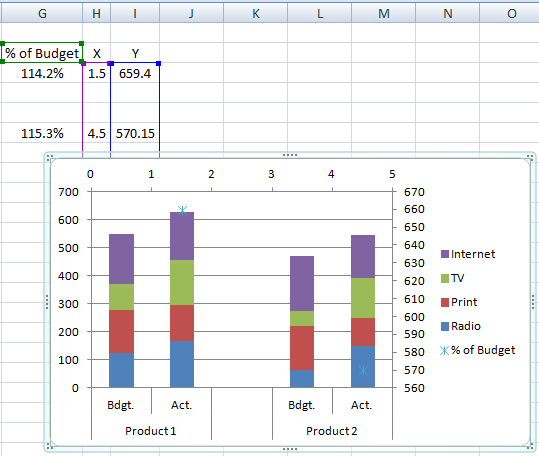Click the '% of Budget' legend entry
The width and height of the screenshot is (539, 456).
pos(477,350)
